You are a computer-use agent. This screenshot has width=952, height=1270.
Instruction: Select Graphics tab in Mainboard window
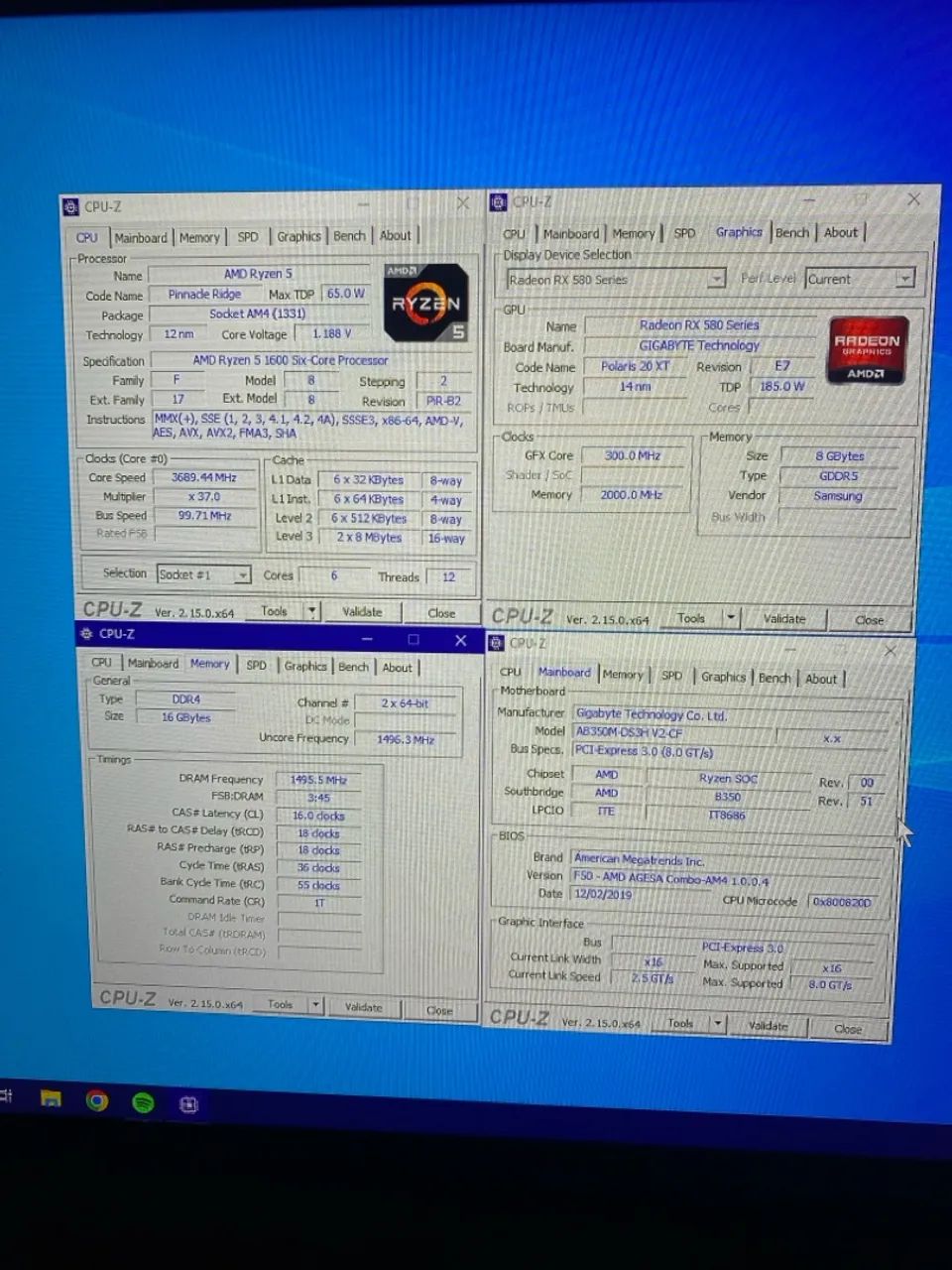tap(723, 677)
